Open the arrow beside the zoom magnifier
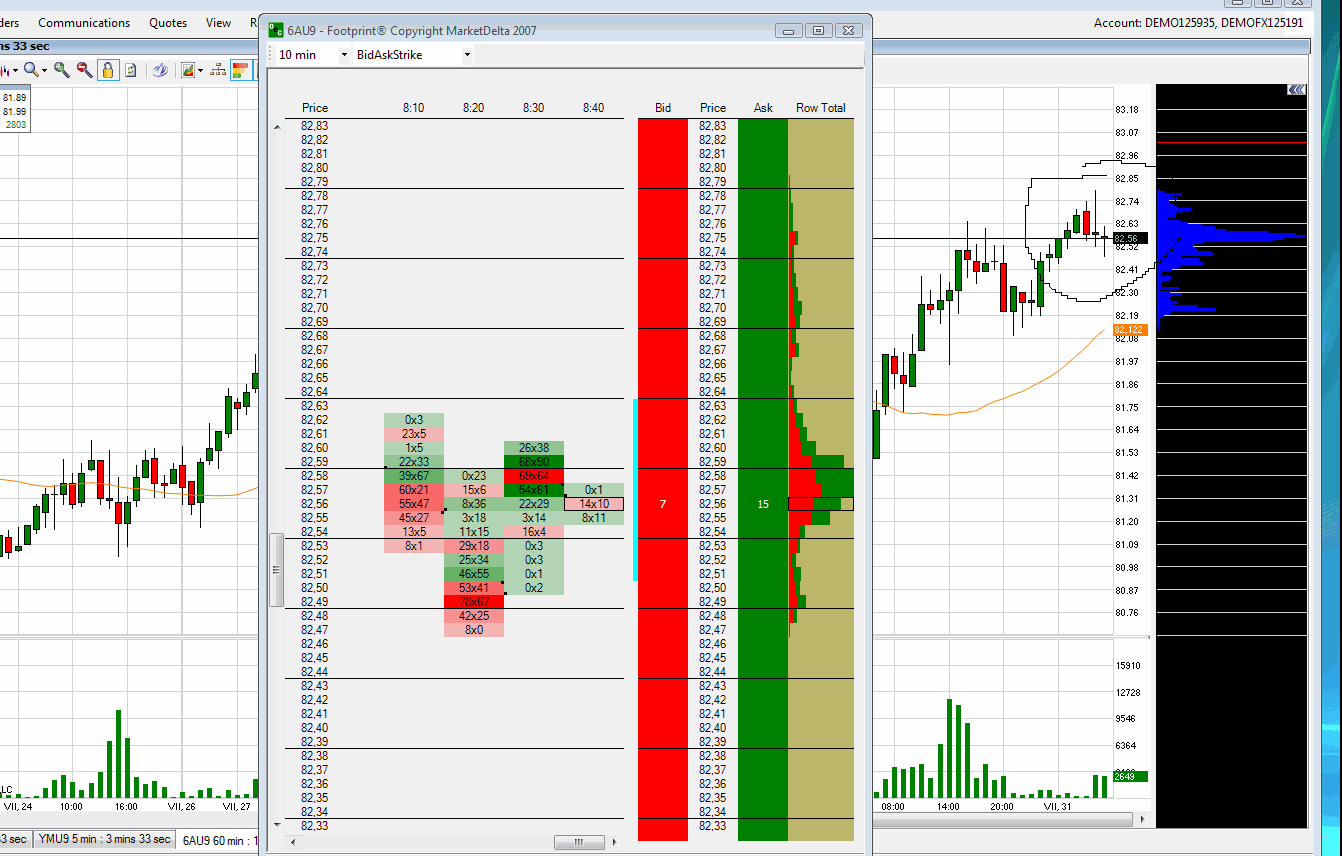 44,70
